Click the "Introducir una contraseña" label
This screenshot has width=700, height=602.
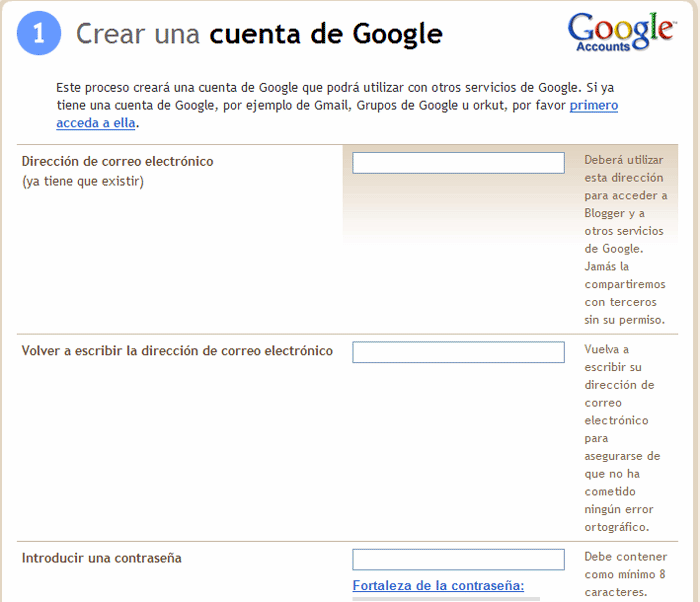pos(102,558)
